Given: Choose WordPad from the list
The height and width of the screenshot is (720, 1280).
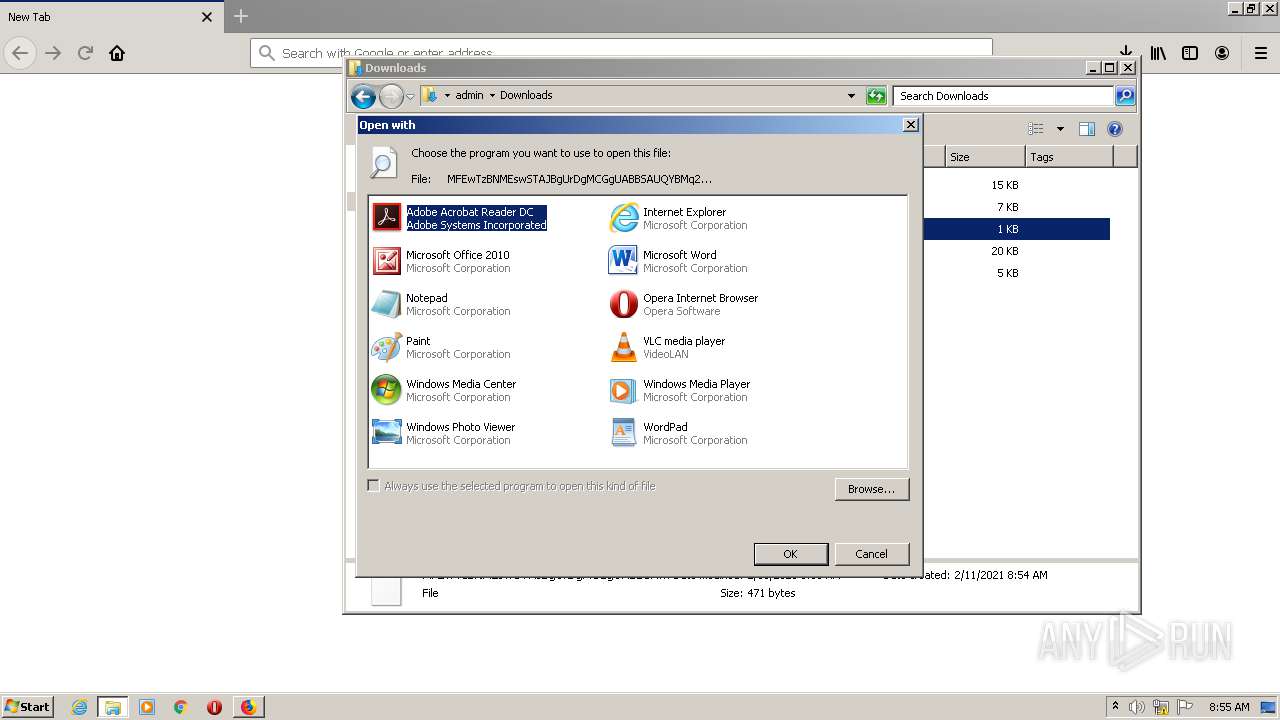Looking at the screenshot, I should point(679,433).
